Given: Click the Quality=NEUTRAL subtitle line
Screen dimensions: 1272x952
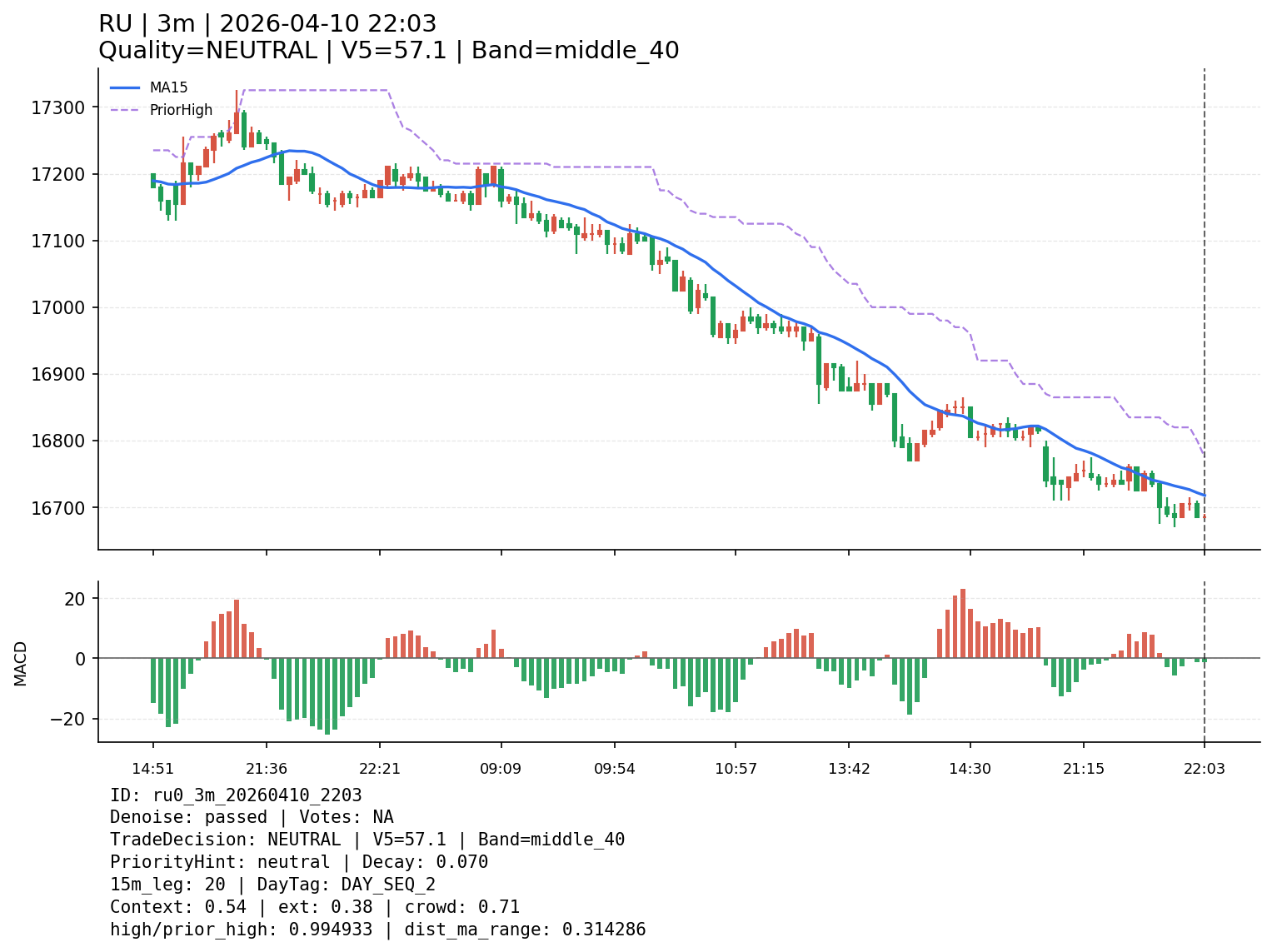Looking at the screenshot, I should [x=388, y=51].
